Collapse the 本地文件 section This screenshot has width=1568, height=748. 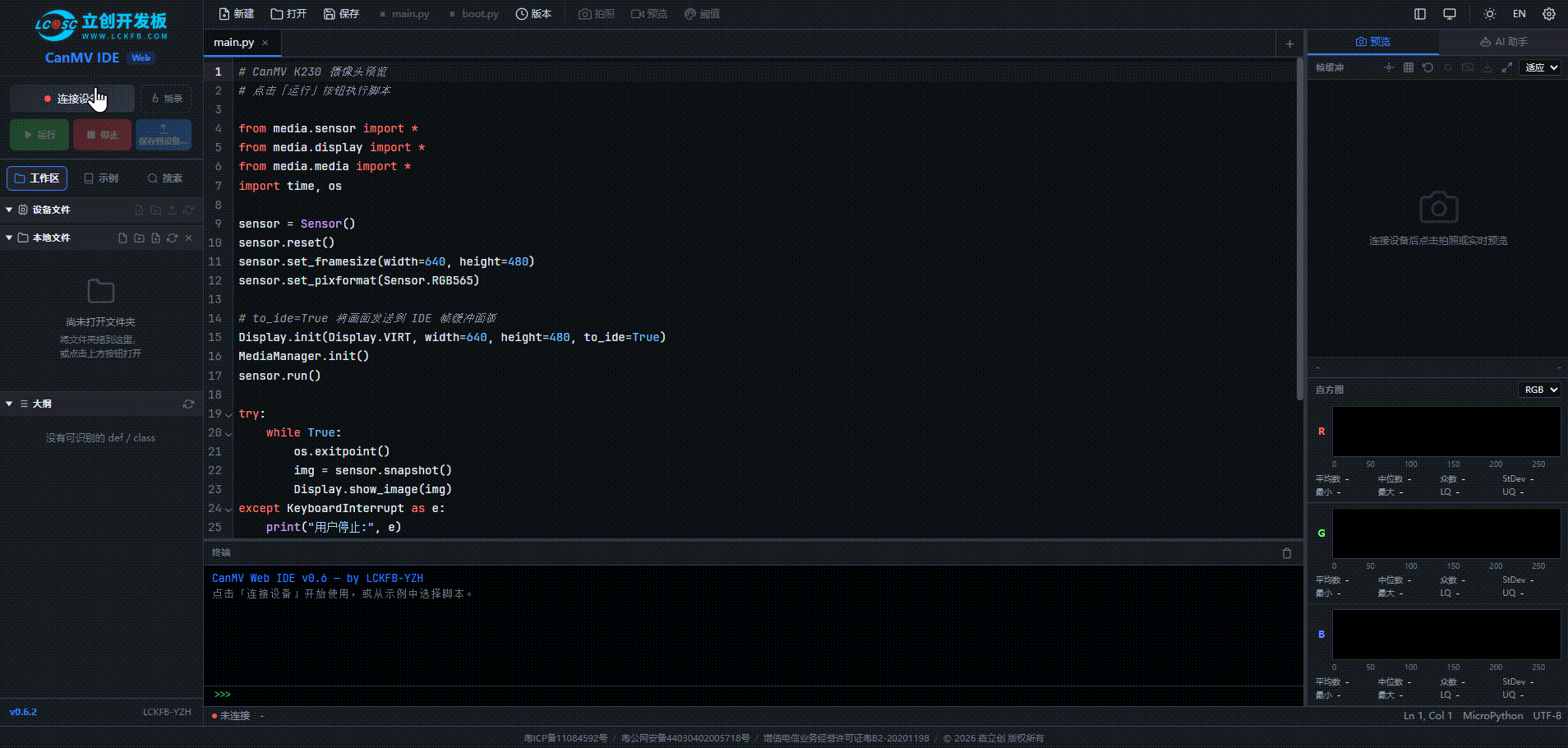[9, 238]
